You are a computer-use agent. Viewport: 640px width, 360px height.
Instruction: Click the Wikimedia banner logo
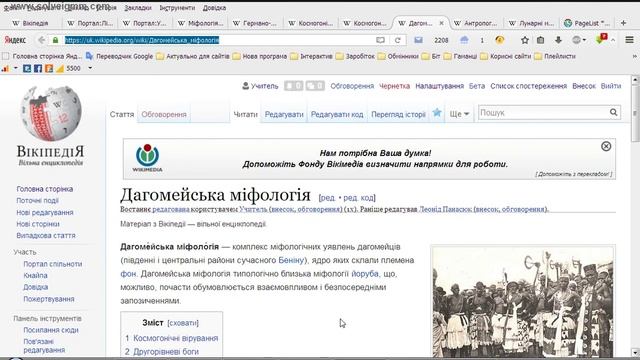click(x=147, y=158)
